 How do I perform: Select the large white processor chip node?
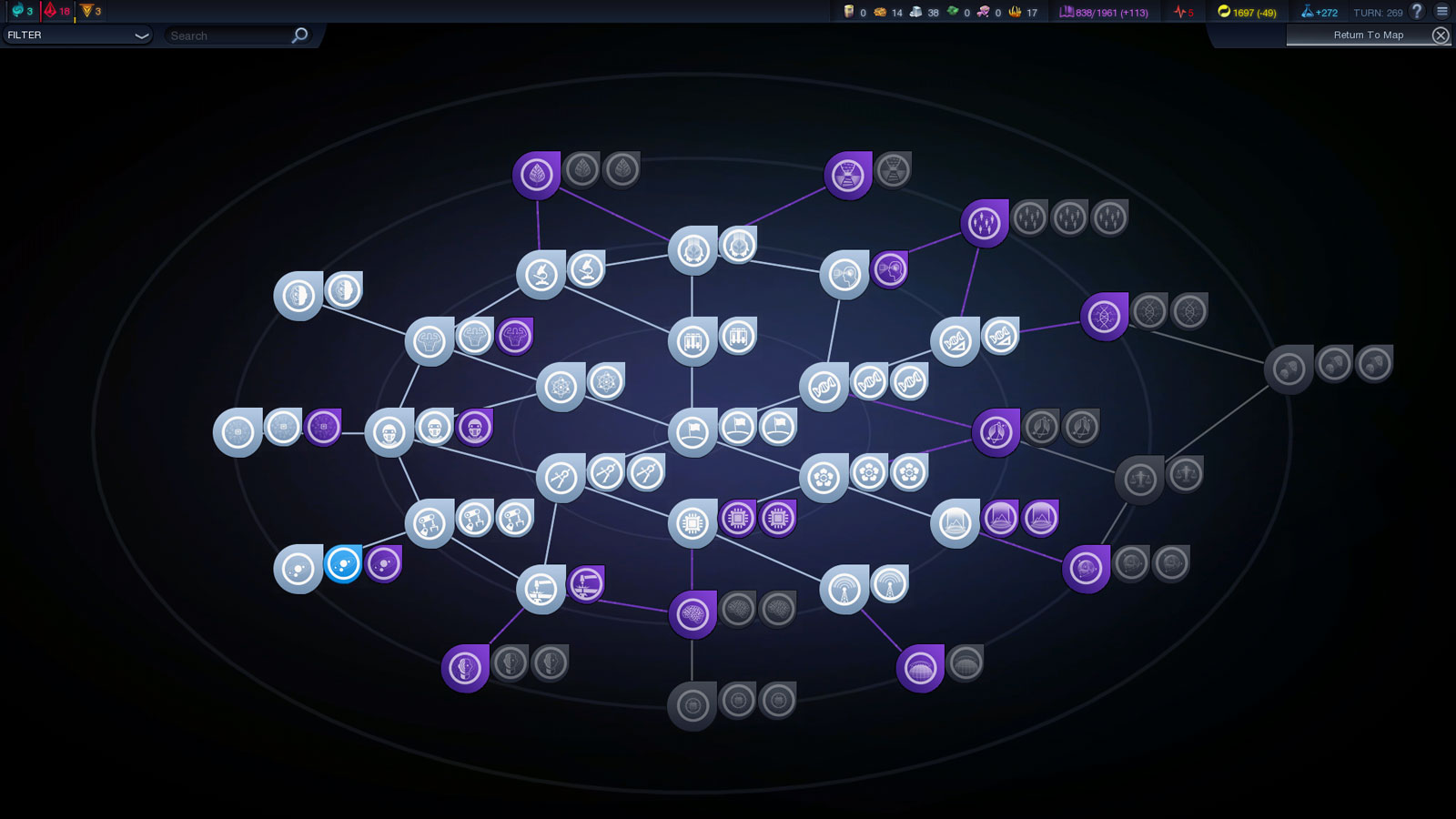[x=693, y=523]
